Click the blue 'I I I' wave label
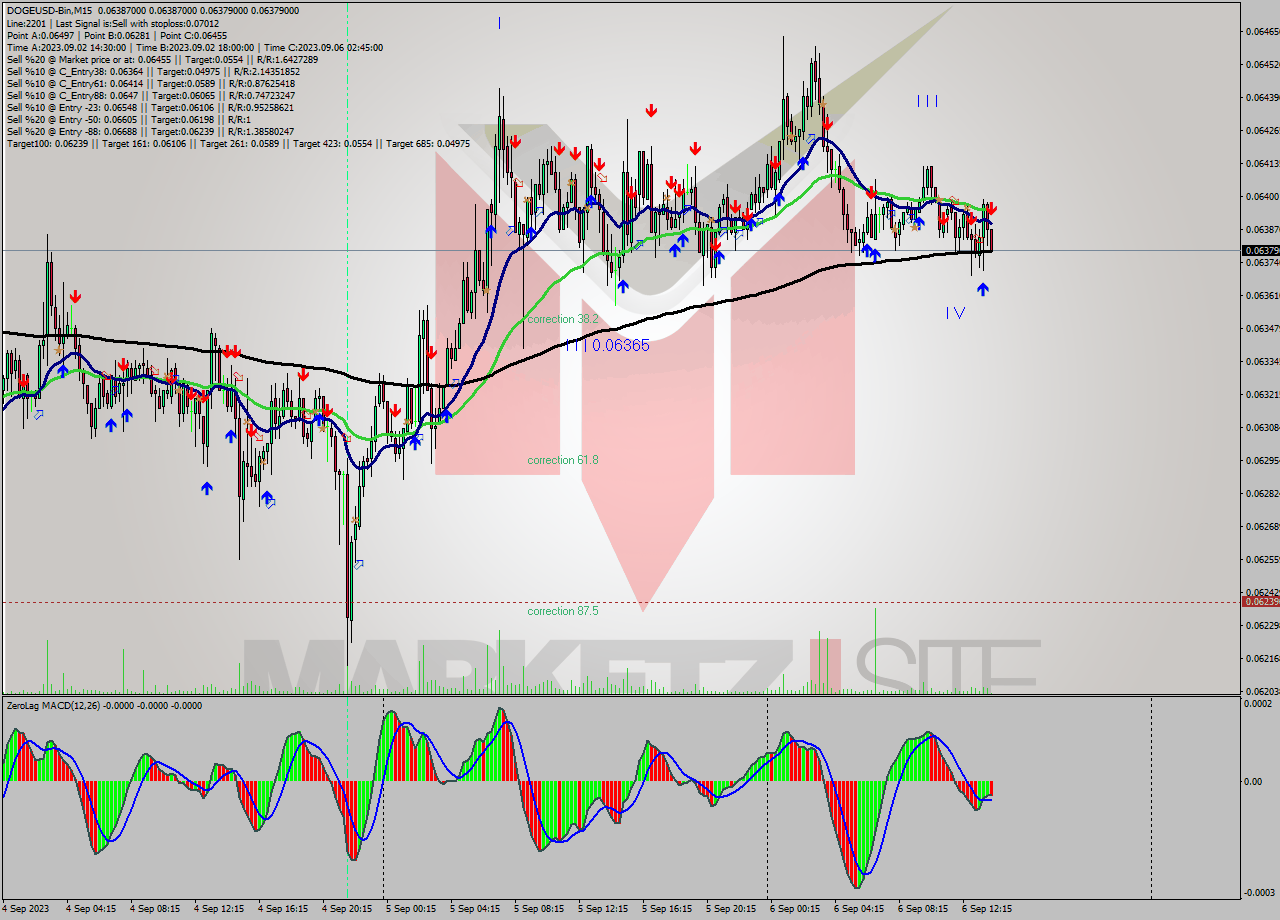This screenshot has height=920, width=1280. [928, 101]
